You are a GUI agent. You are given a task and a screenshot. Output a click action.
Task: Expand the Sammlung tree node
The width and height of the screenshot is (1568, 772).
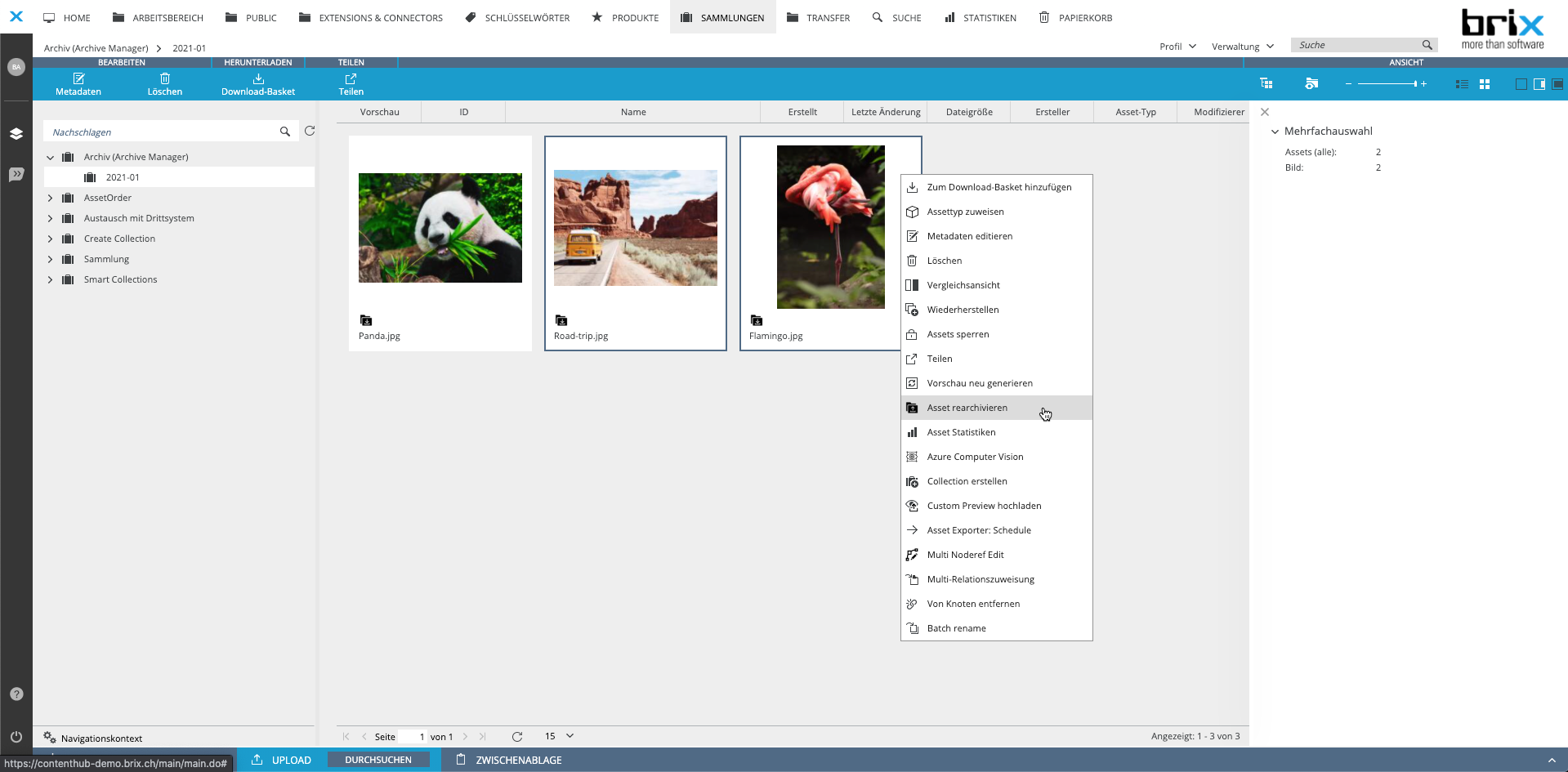pos(51,259)
